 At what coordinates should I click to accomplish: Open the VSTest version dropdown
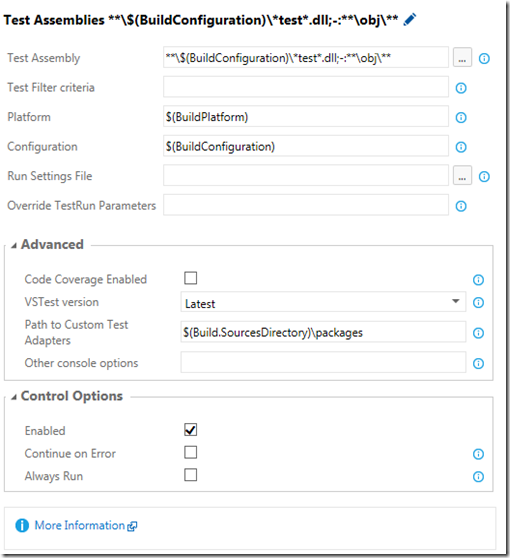[x=323, y=302]
